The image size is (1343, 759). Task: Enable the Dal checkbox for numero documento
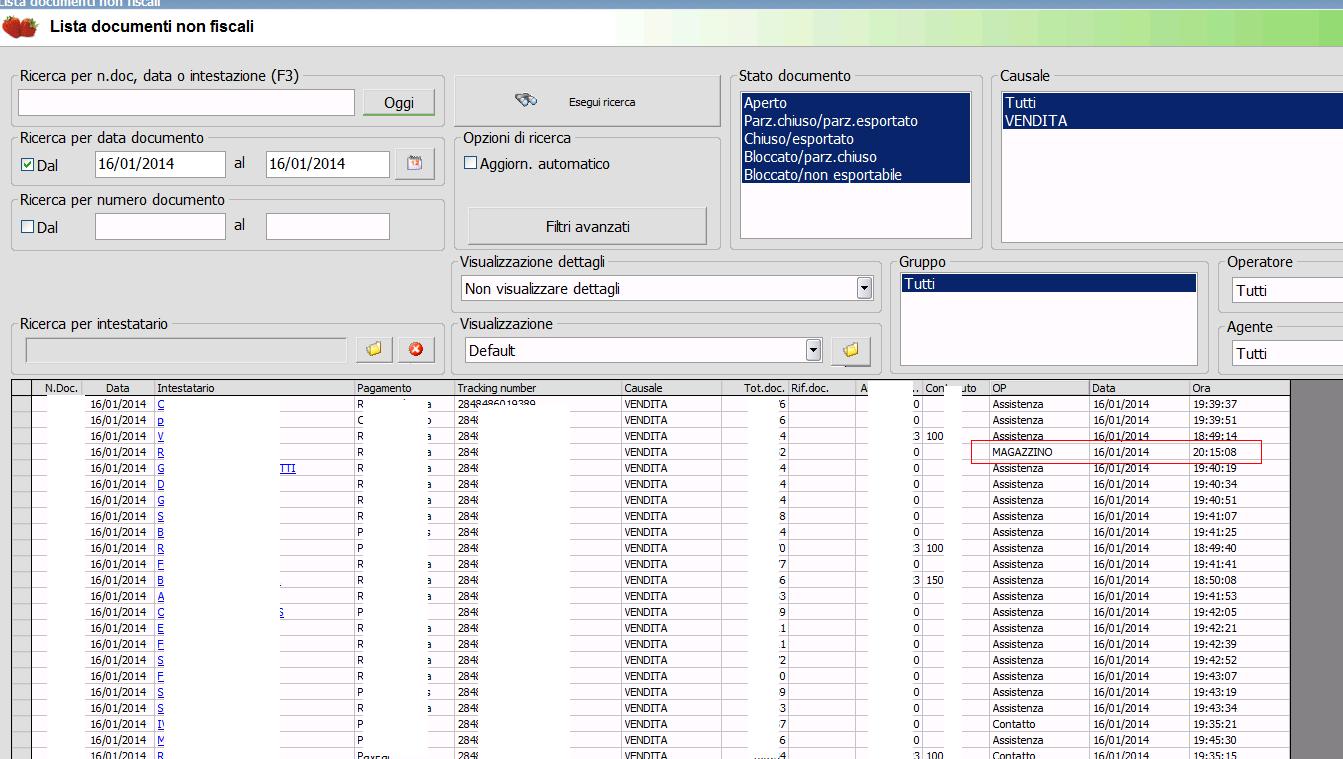[x=28, y=227]
